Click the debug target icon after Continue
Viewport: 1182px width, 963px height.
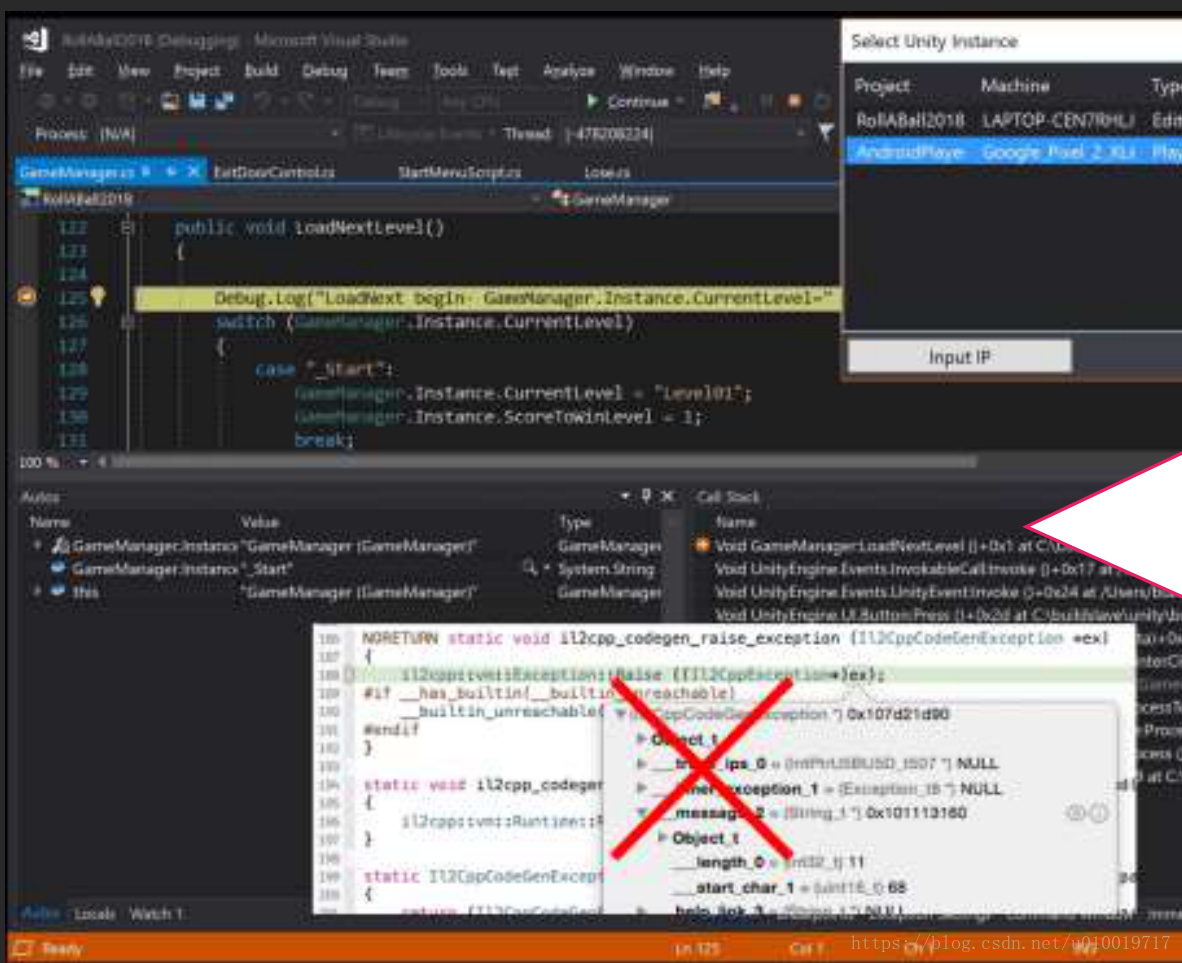711,100
